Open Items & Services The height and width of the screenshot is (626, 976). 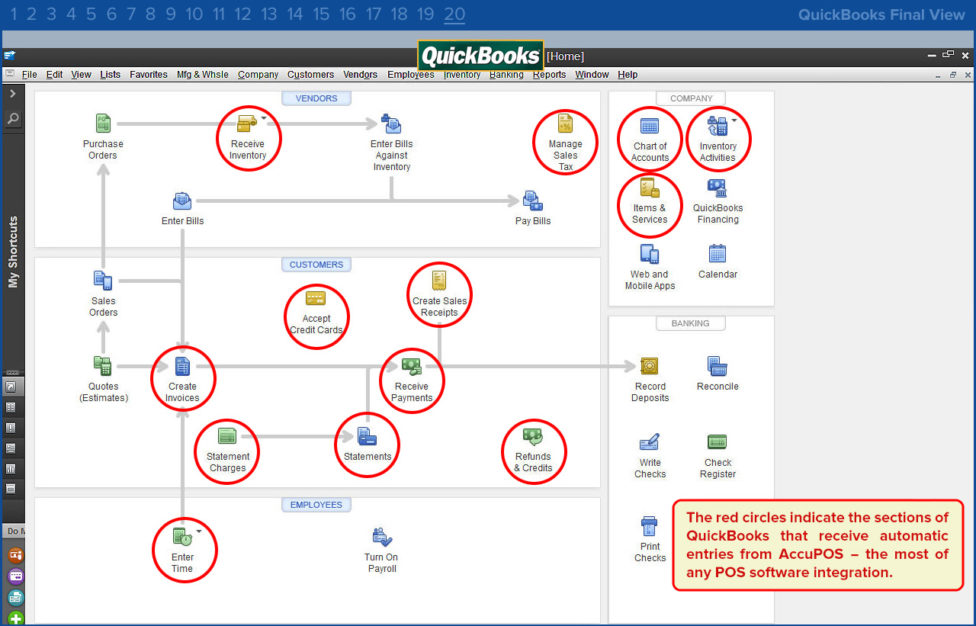649,188
